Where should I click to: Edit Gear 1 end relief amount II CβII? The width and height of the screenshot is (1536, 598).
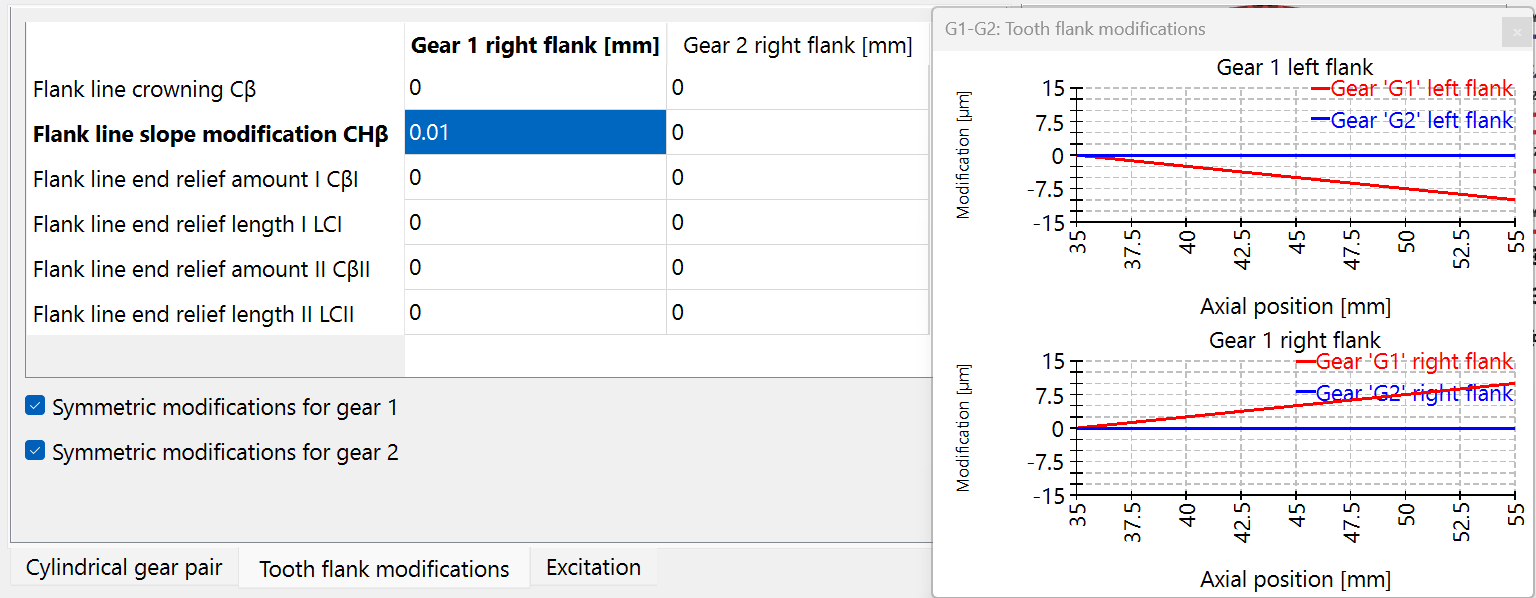[x=535, y=267]
